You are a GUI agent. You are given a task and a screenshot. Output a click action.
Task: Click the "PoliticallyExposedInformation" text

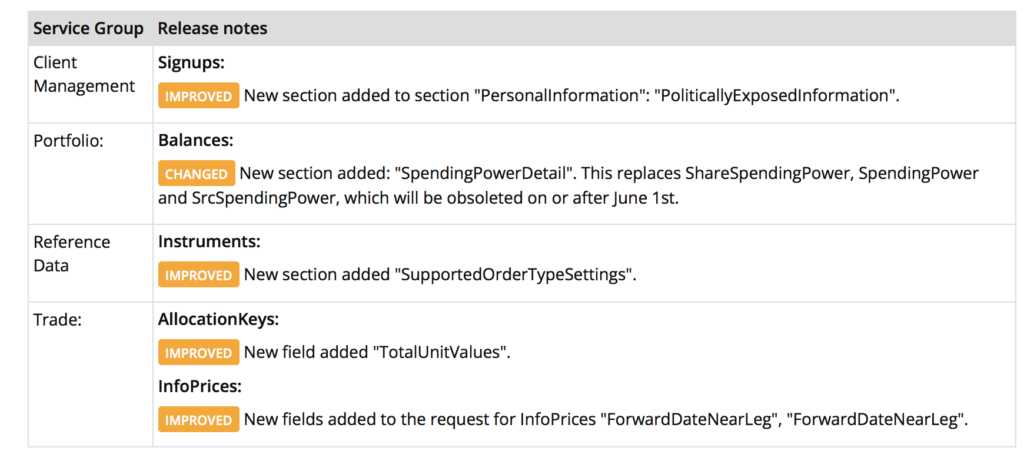point(777,96)
